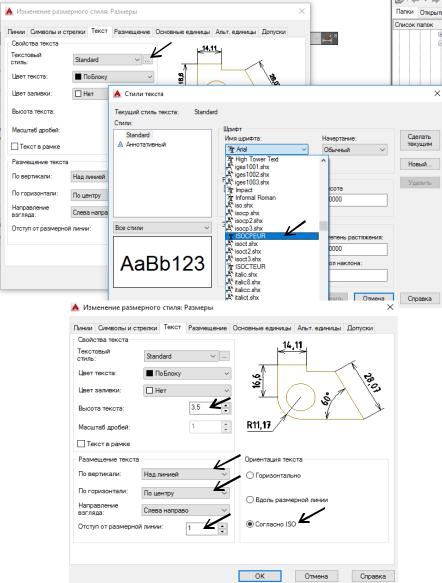Open text style browse button next to Standard
The image size is (442, 583).
[x=148, y=60]
